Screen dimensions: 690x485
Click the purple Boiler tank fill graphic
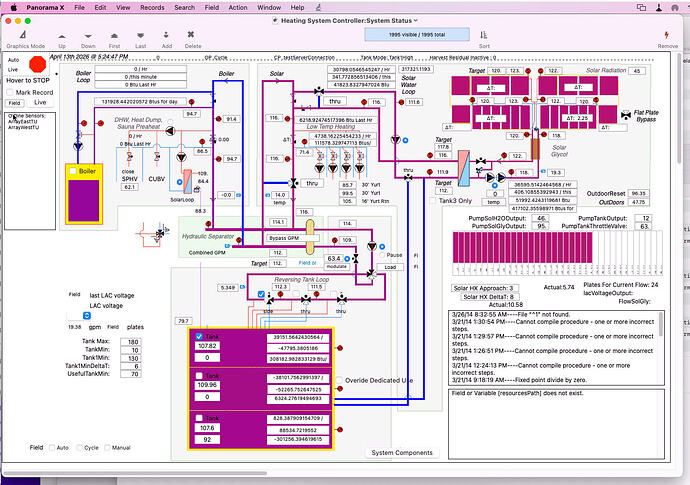click(84, 200)
